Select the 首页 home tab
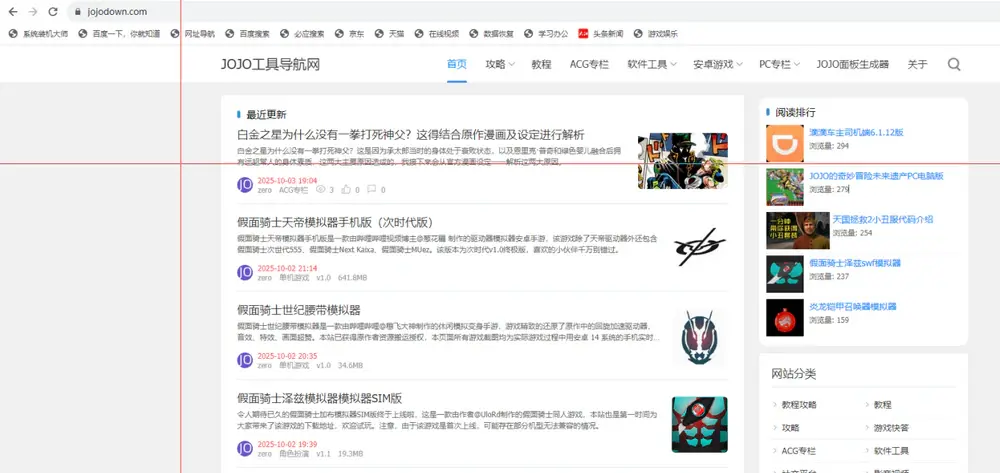 (456, 64)
